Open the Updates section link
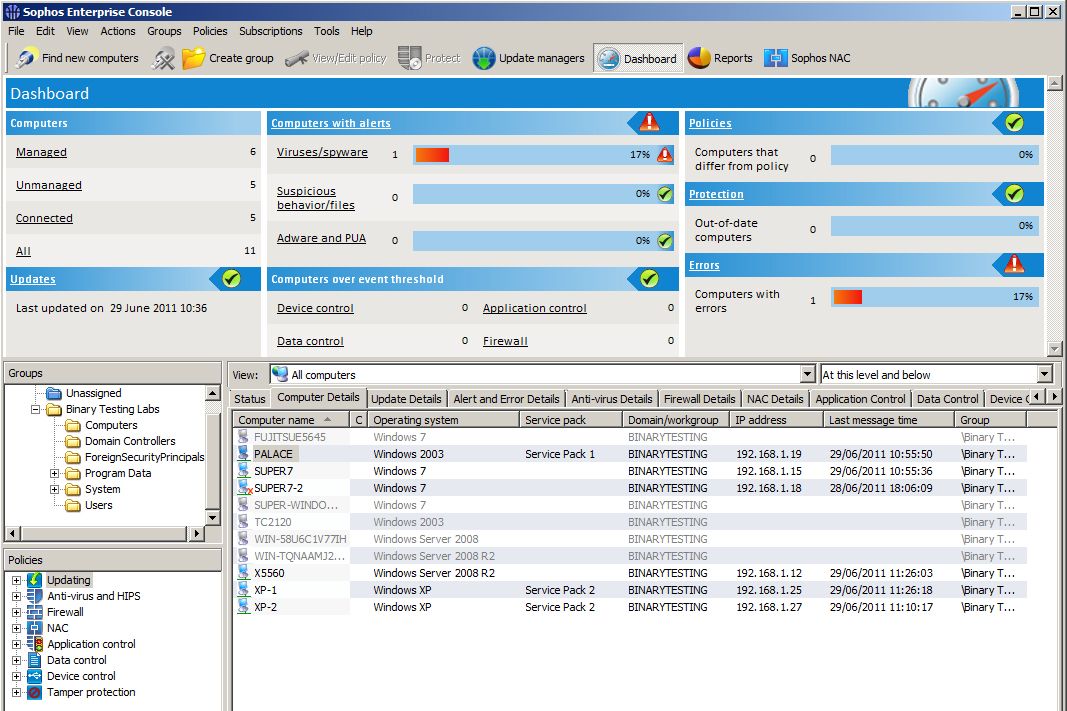Viewport: 1067px width, 711px height. [33, 279]
